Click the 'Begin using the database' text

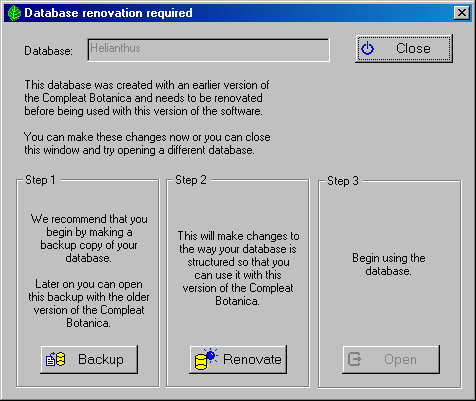[x=389, y=264]
